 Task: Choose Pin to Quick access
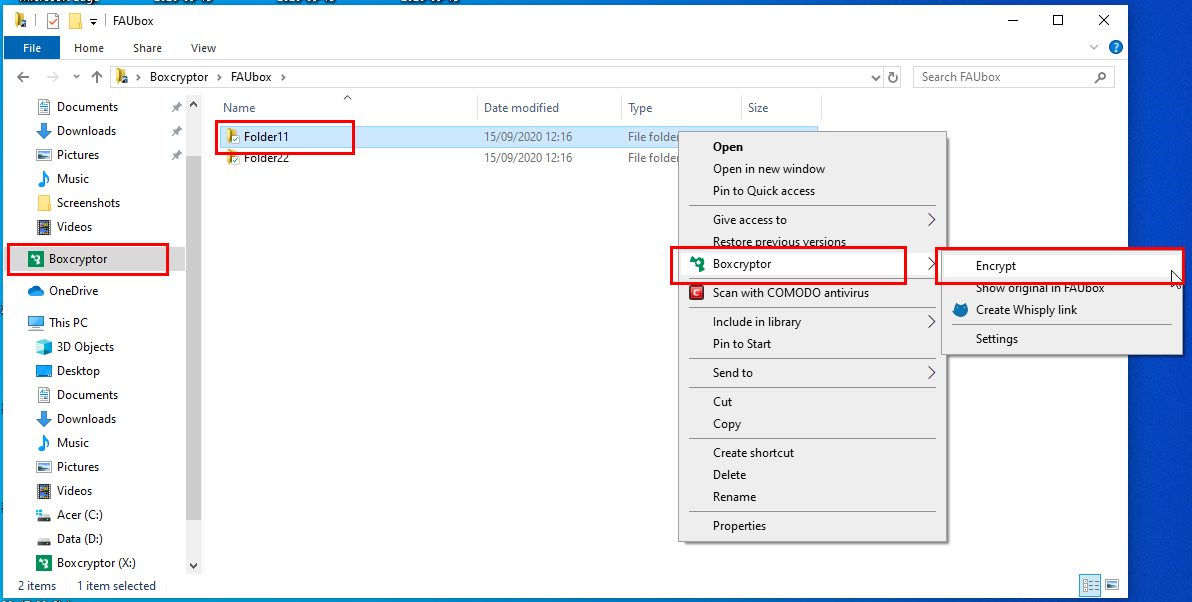pyautogui.click(x=763, y=191)
